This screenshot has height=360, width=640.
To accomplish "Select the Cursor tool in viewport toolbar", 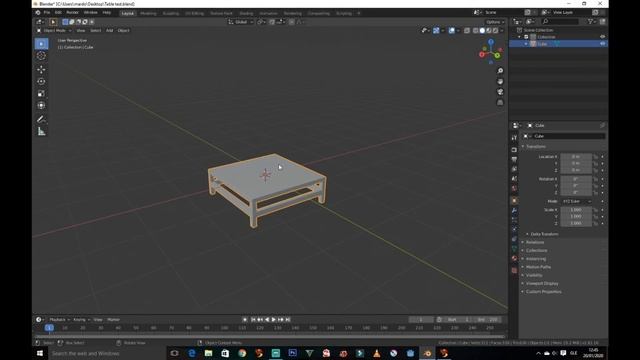I will tap(41, 56).
